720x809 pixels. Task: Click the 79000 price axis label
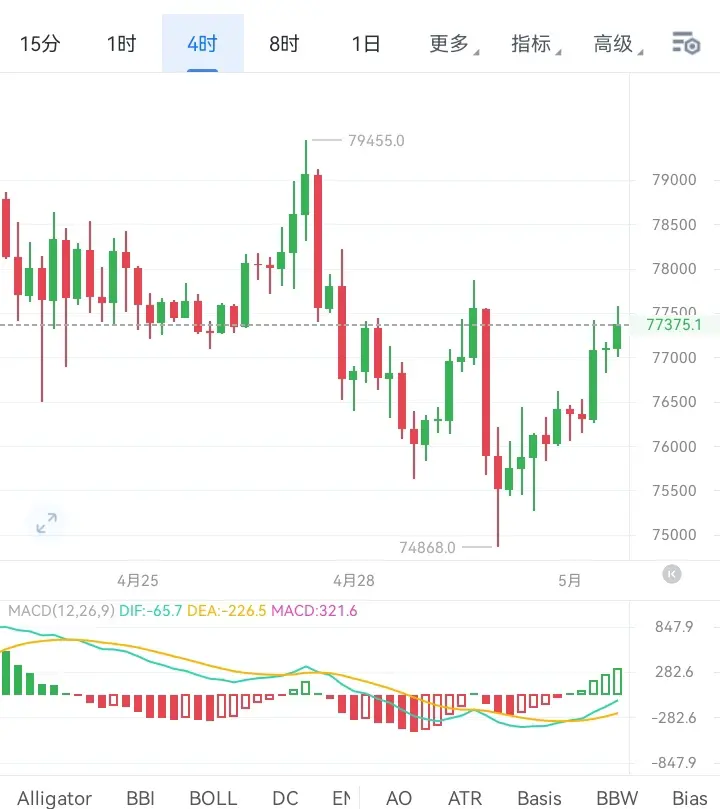coord(674,180)
